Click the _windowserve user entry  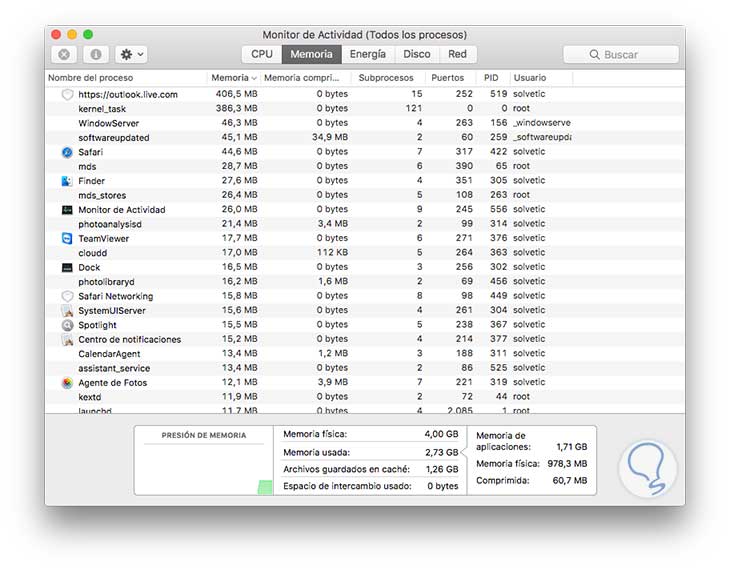tap(542, 123)
